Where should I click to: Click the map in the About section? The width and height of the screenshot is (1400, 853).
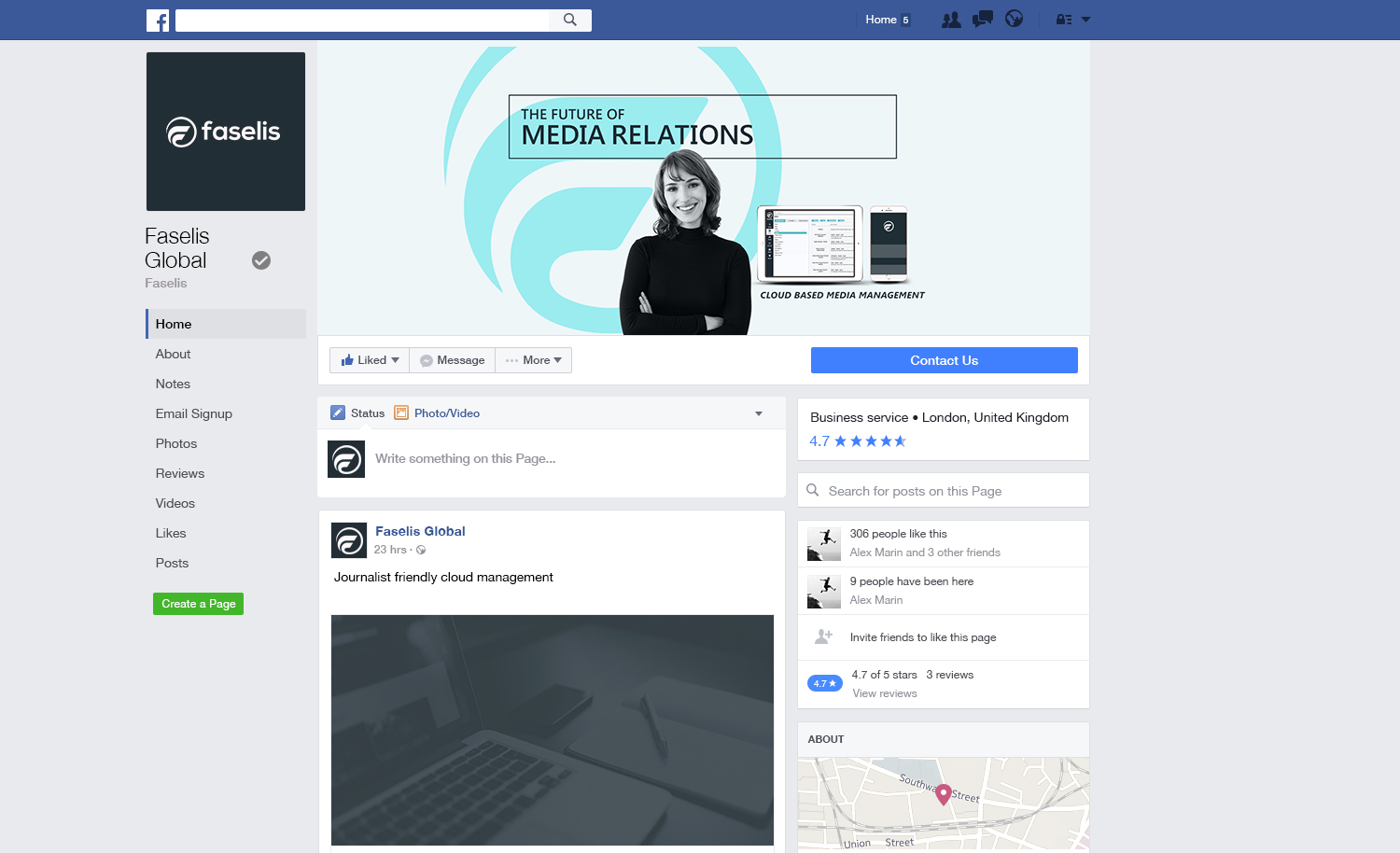(944, 804)
